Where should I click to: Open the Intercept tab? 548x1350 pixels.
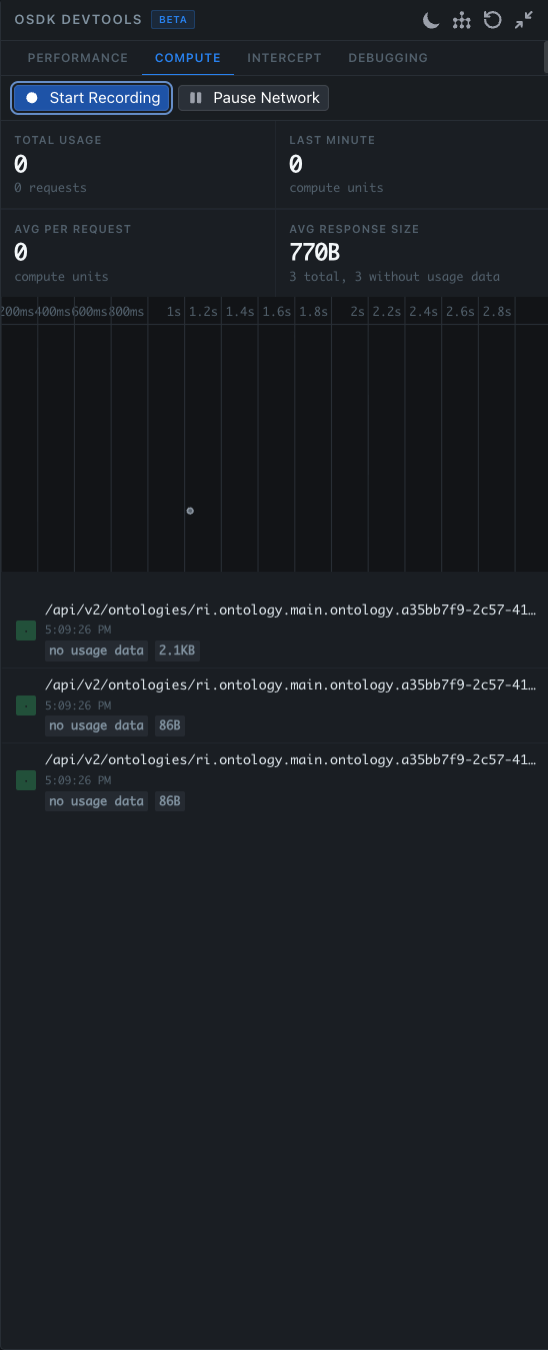285,58
